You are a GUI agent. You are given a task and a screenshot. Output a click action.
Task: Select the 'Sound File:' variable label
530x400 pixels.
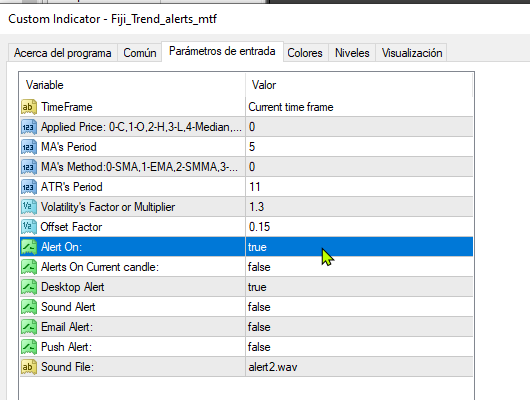tap(67, 367)
